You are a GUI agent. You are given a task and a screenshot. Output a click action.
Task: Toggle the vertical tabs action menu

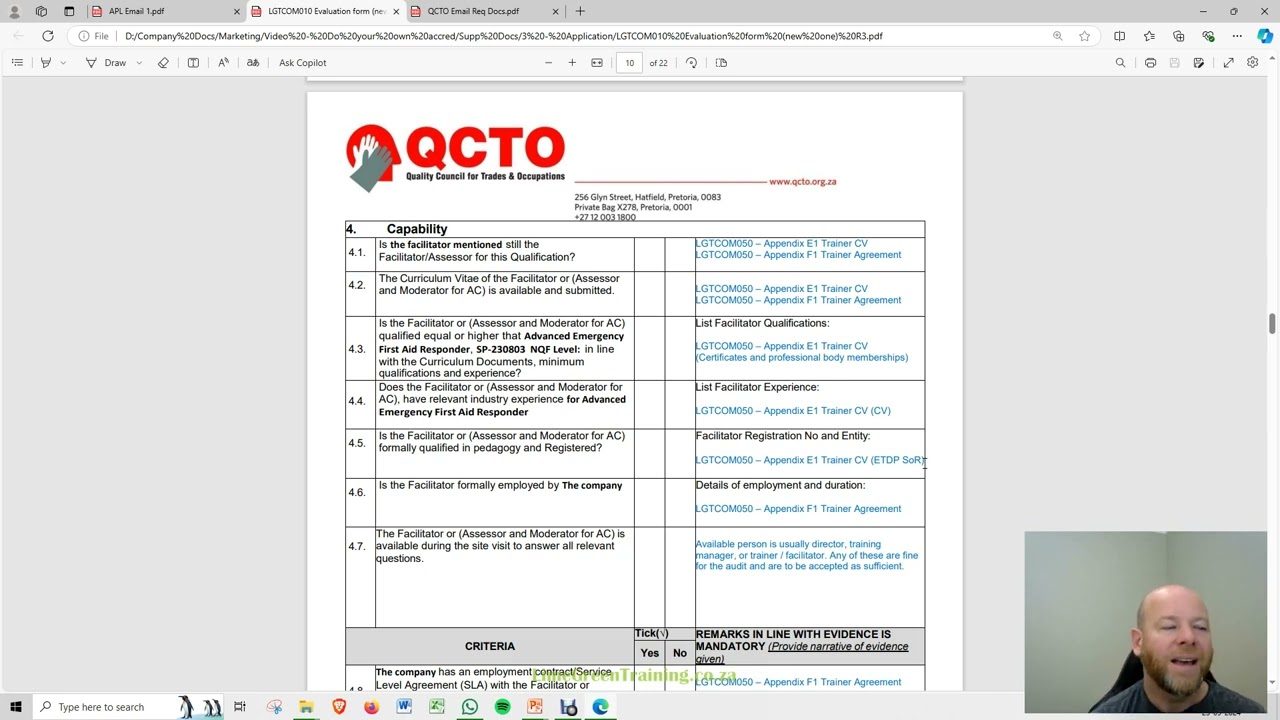69,11
